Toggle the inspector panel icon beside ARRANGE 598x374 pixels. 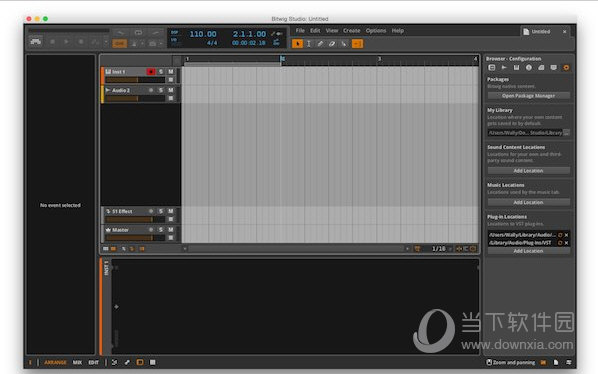pos(30,363)
